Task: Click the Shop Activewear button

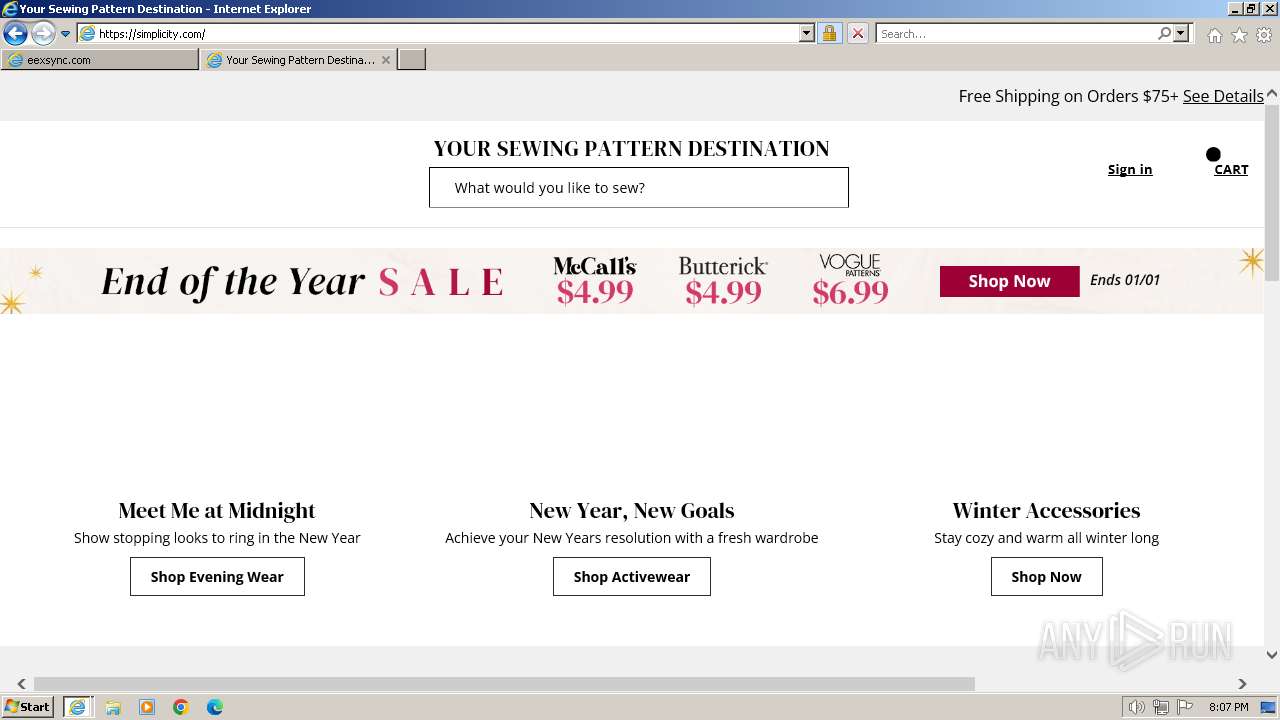Action: pos(632,576)
